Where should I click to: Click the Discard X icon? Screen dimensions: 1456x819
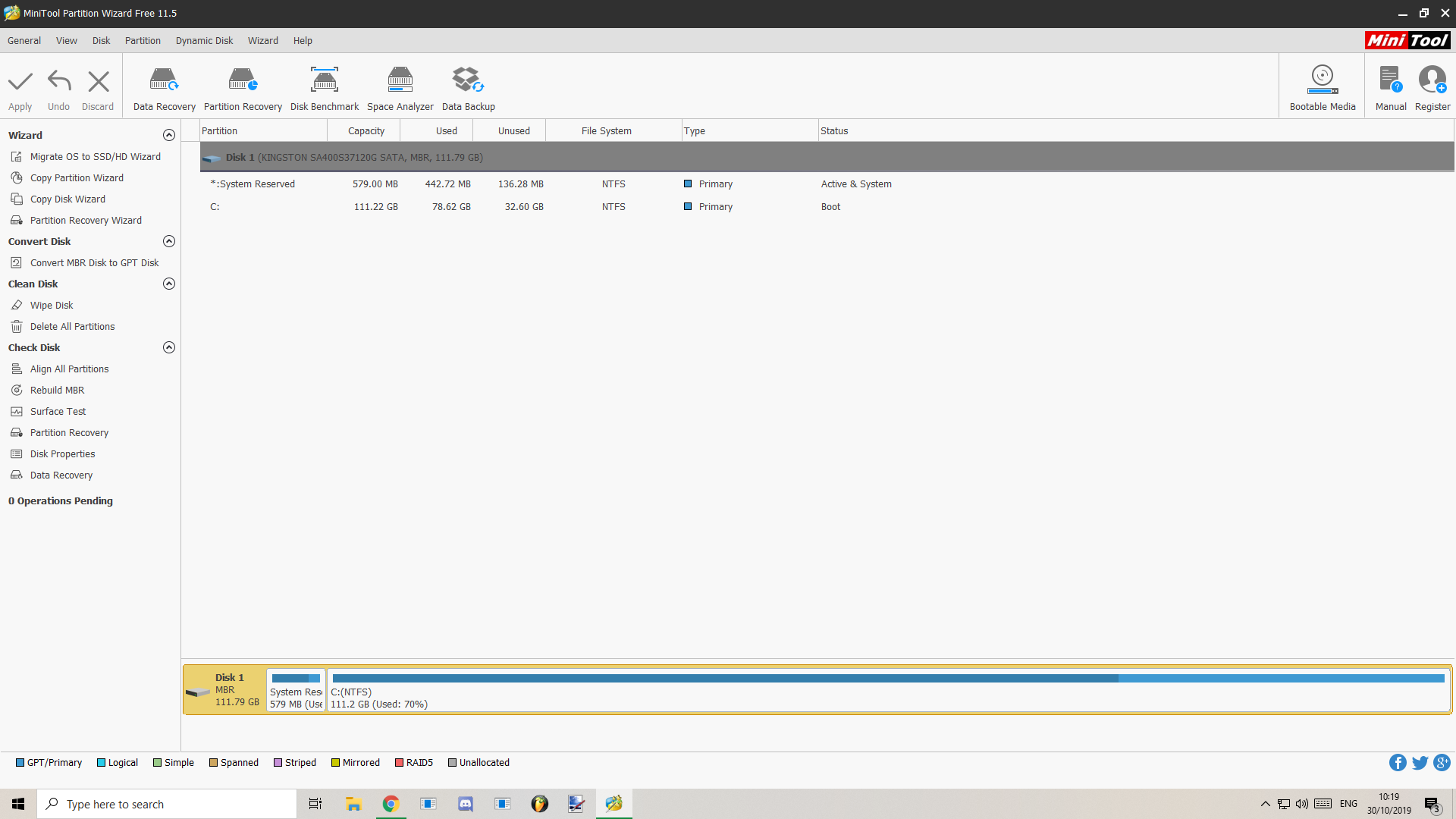point(99,81)
